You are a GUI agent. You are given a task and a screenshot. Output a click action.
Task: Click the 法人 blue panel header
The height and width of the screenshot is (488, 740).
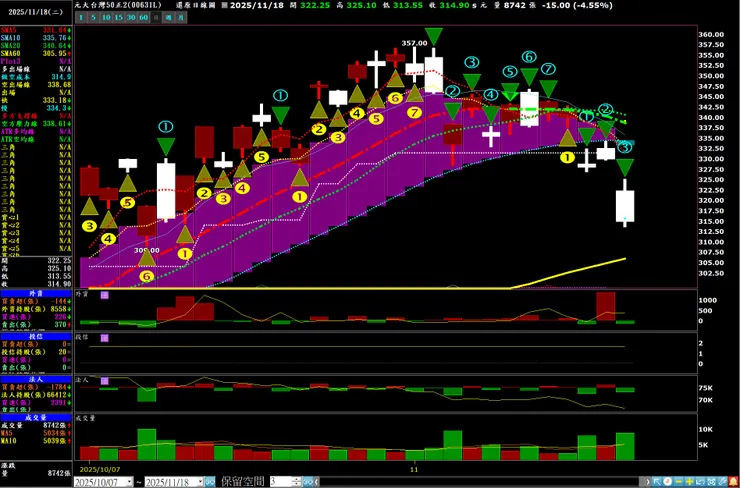(x=36, y=379)
